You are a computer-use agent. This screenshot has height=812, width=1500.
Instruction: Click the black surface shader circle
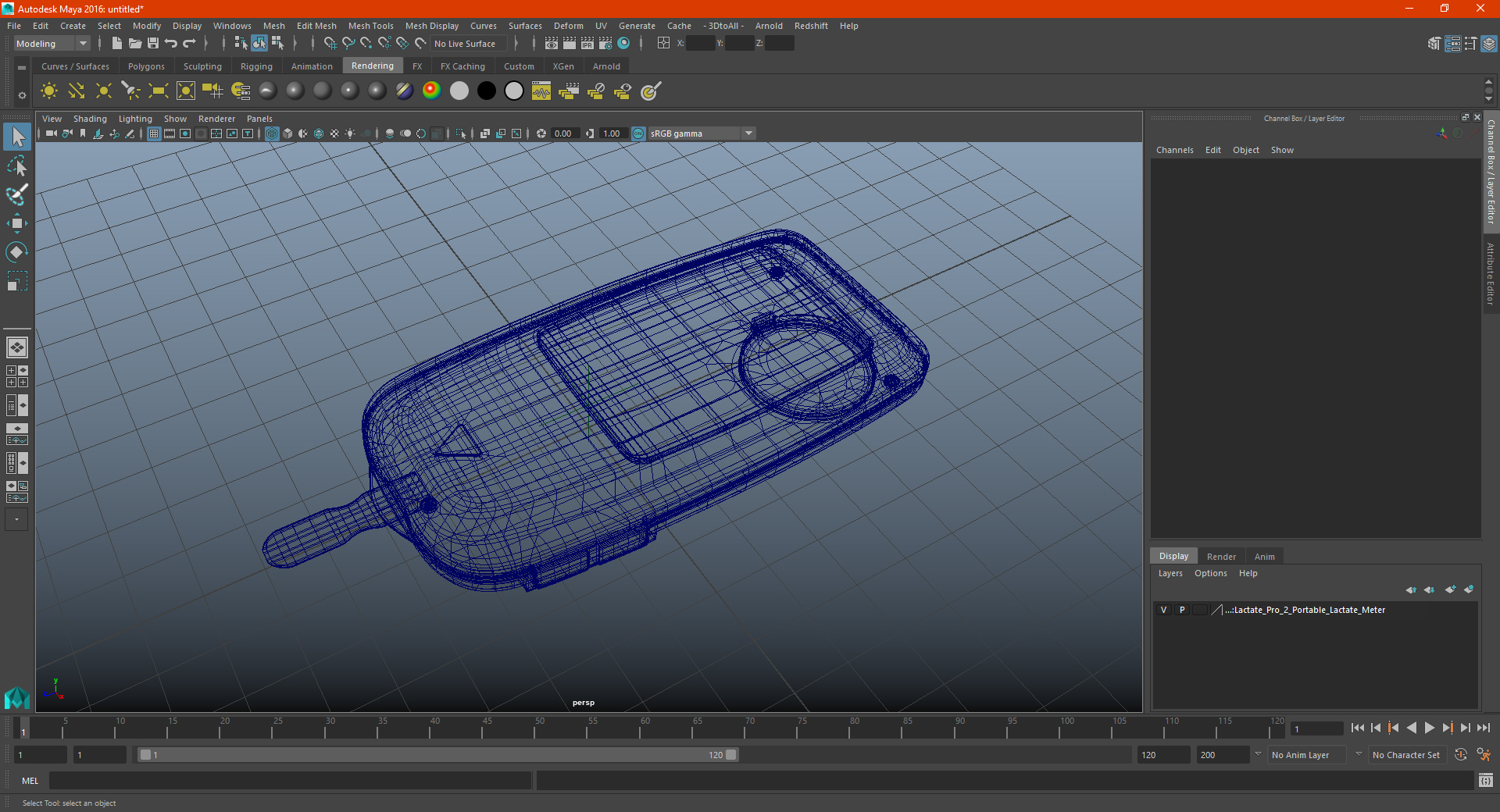click(x=487, y=91)
